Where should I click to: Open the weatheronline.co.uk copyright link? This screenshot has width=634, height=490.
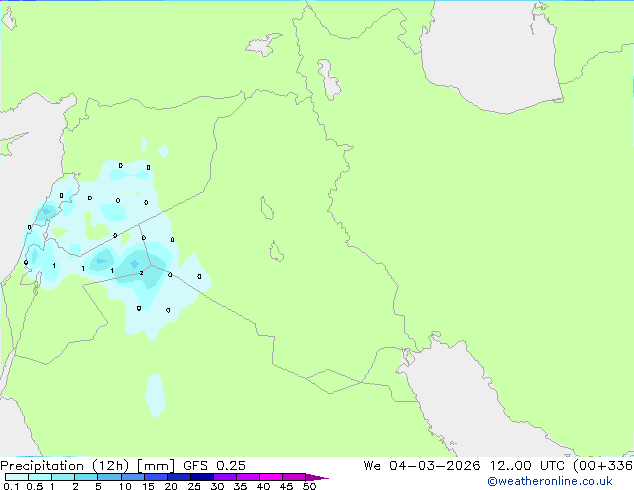(x=550, y=481)
